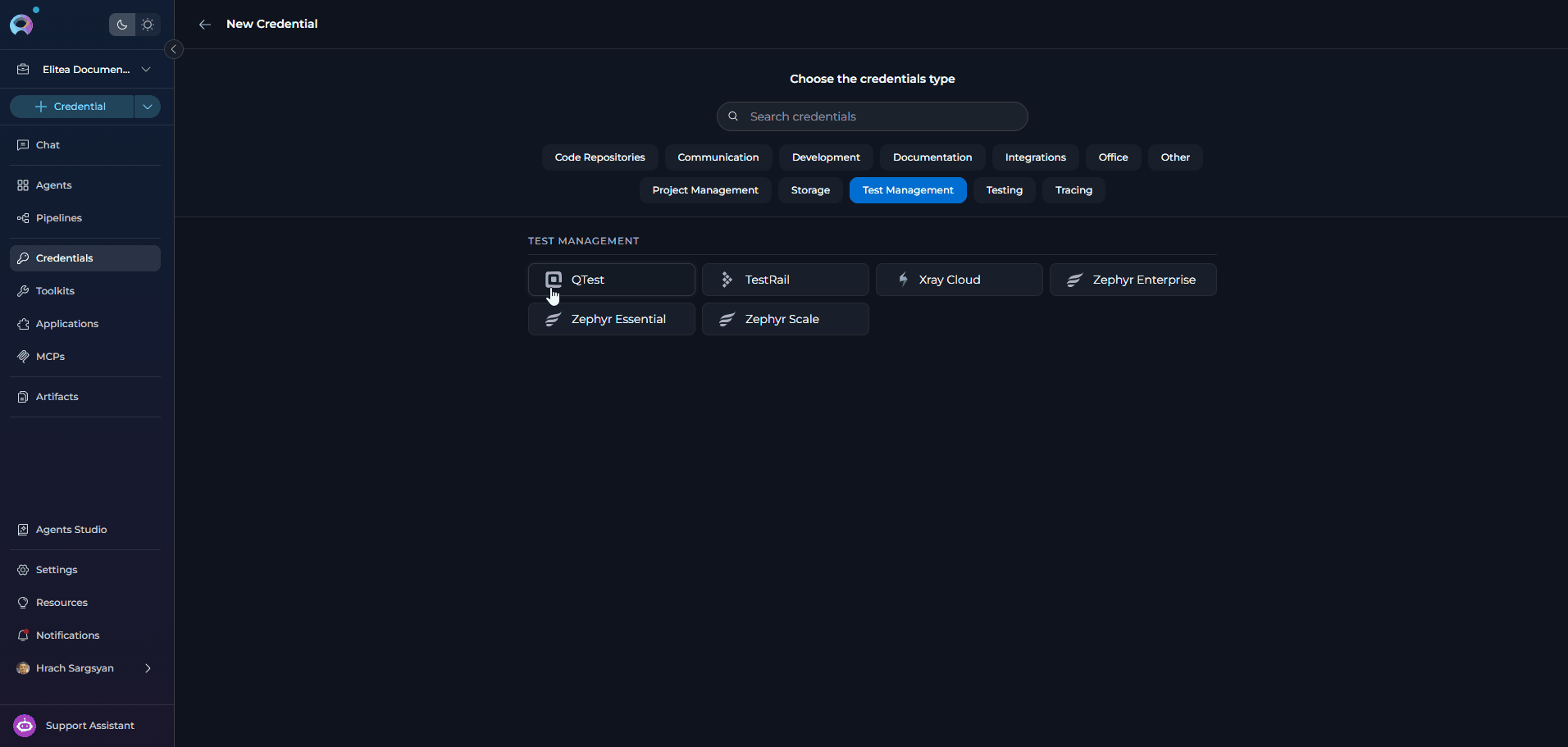Open Agents Studio

[85, 530]
